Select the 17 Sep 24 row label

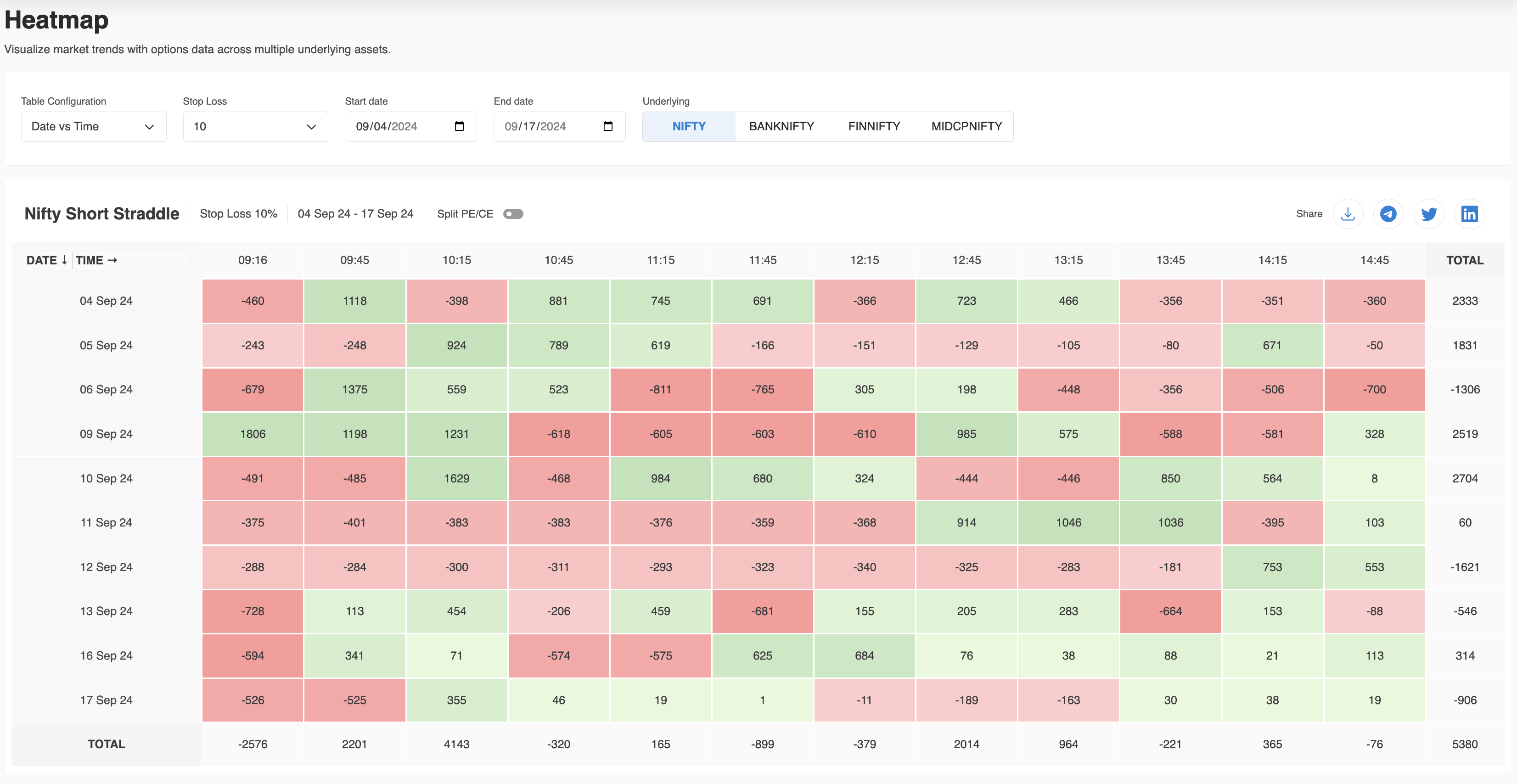[106, 700]
